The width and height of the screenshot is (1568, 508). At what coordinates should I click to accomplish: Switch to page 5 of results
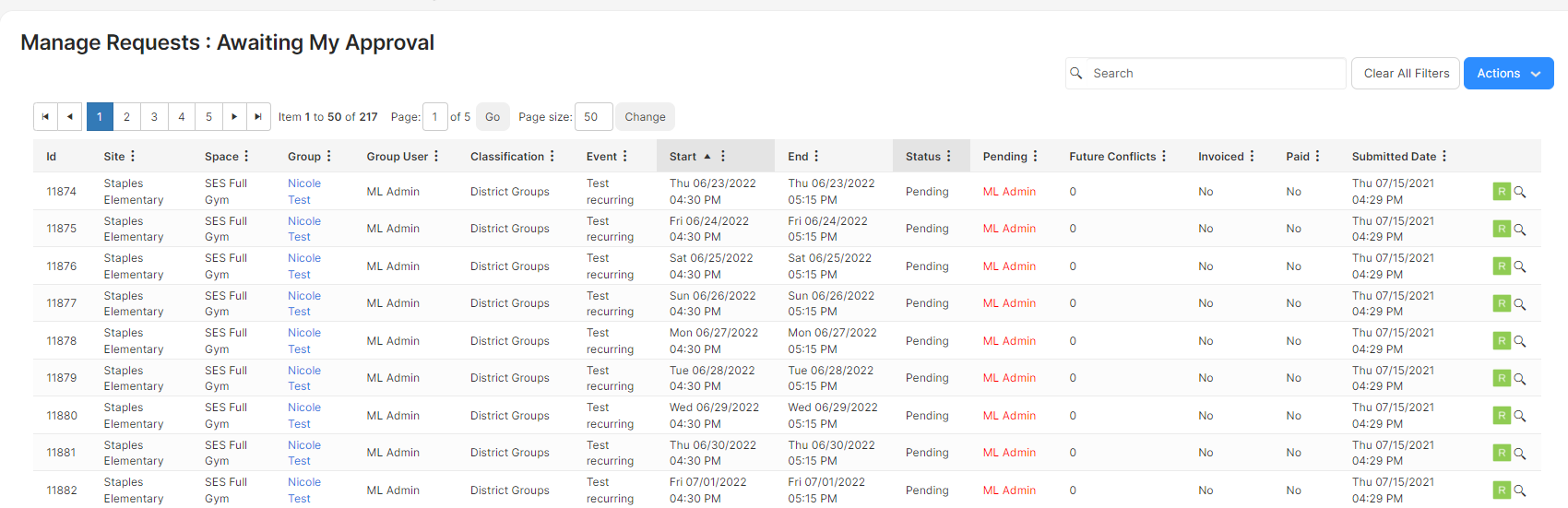pyautogui.click(x=208, y=117)
